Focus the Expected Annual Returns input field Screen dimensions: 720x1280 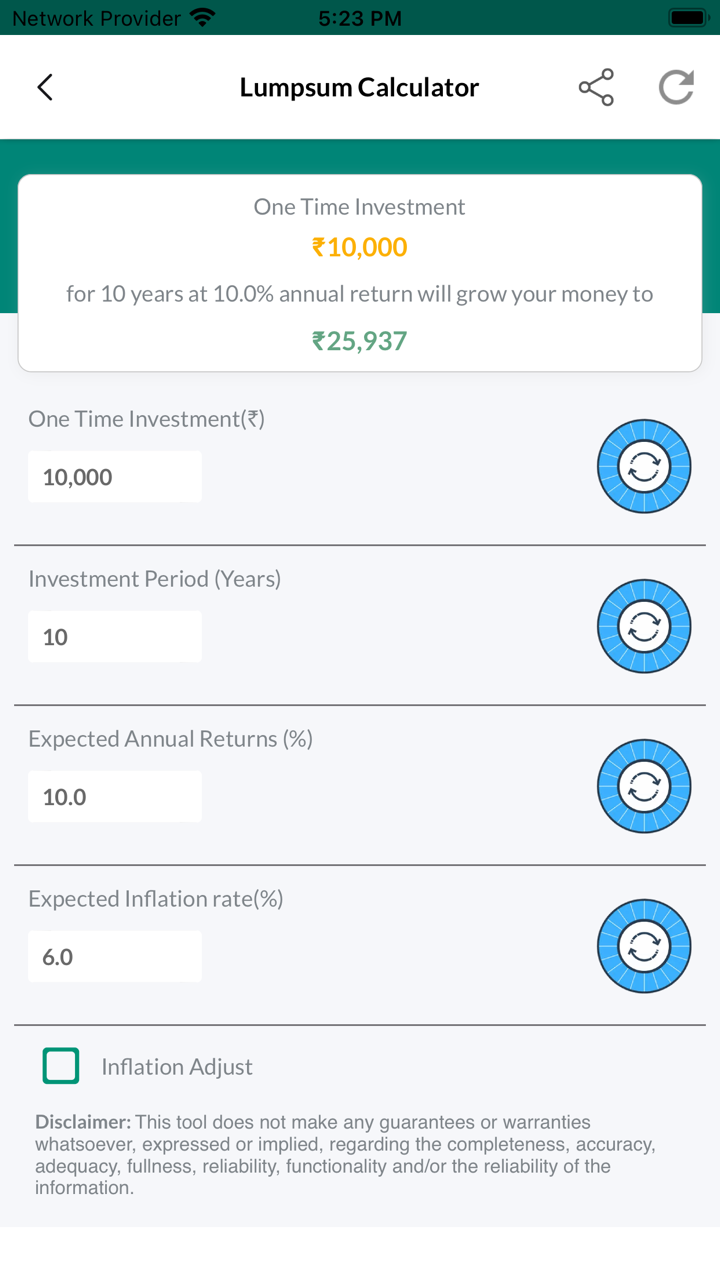115,797
